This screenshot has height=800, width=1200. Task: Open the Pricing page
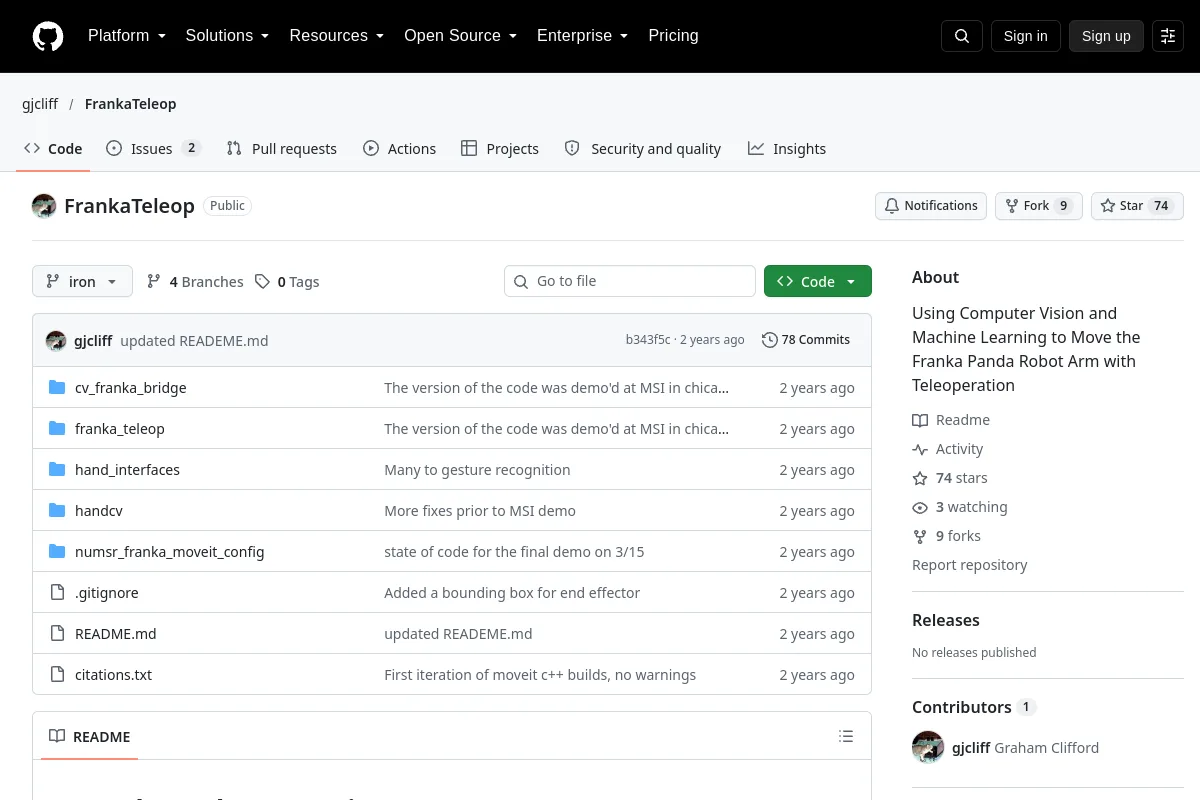tap(673, 36)
